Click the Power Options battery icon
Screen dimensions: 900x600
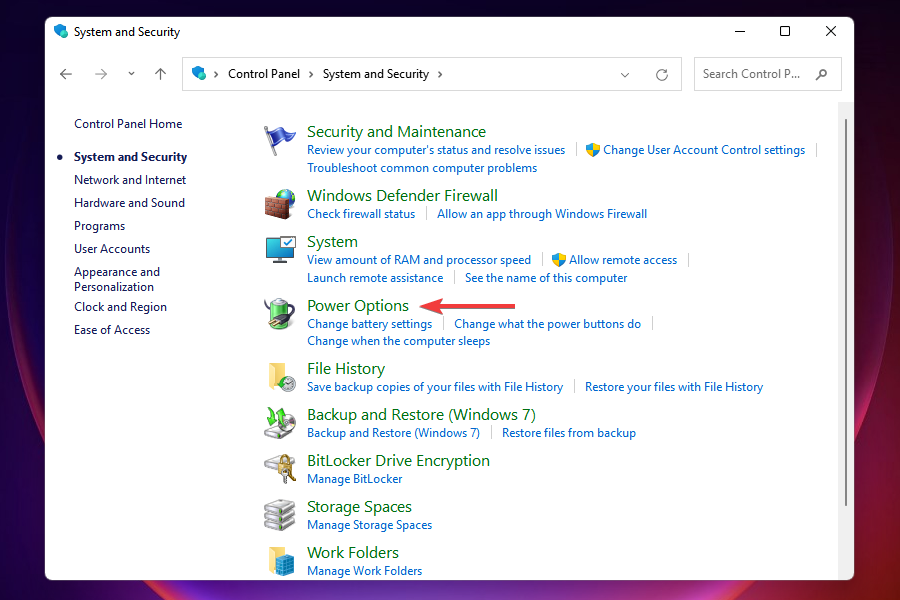click(x=280, y=314)
